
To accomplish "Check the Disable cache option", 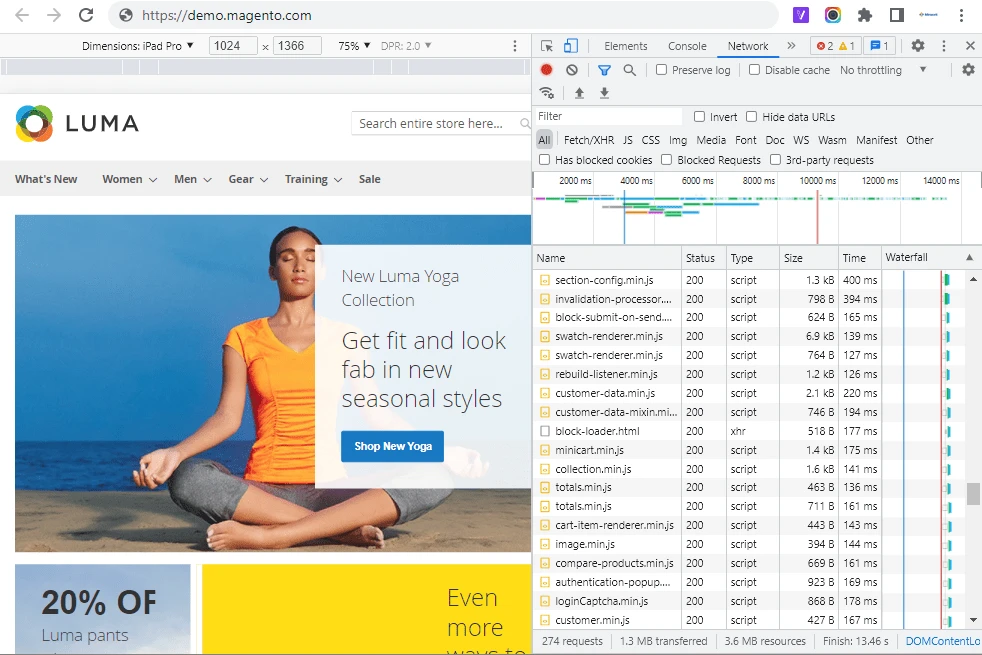I will coord(755,70).
